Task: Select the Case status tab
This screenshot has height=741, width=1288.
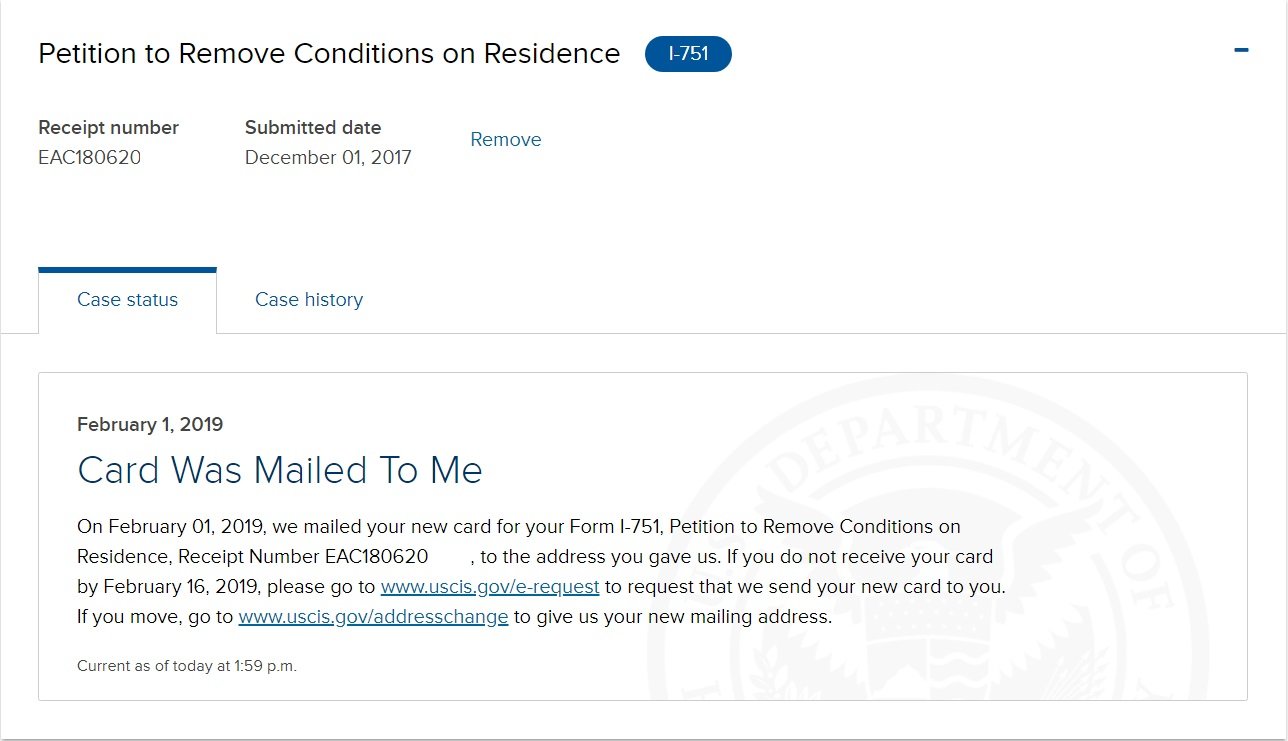Action: click(127, 300)
